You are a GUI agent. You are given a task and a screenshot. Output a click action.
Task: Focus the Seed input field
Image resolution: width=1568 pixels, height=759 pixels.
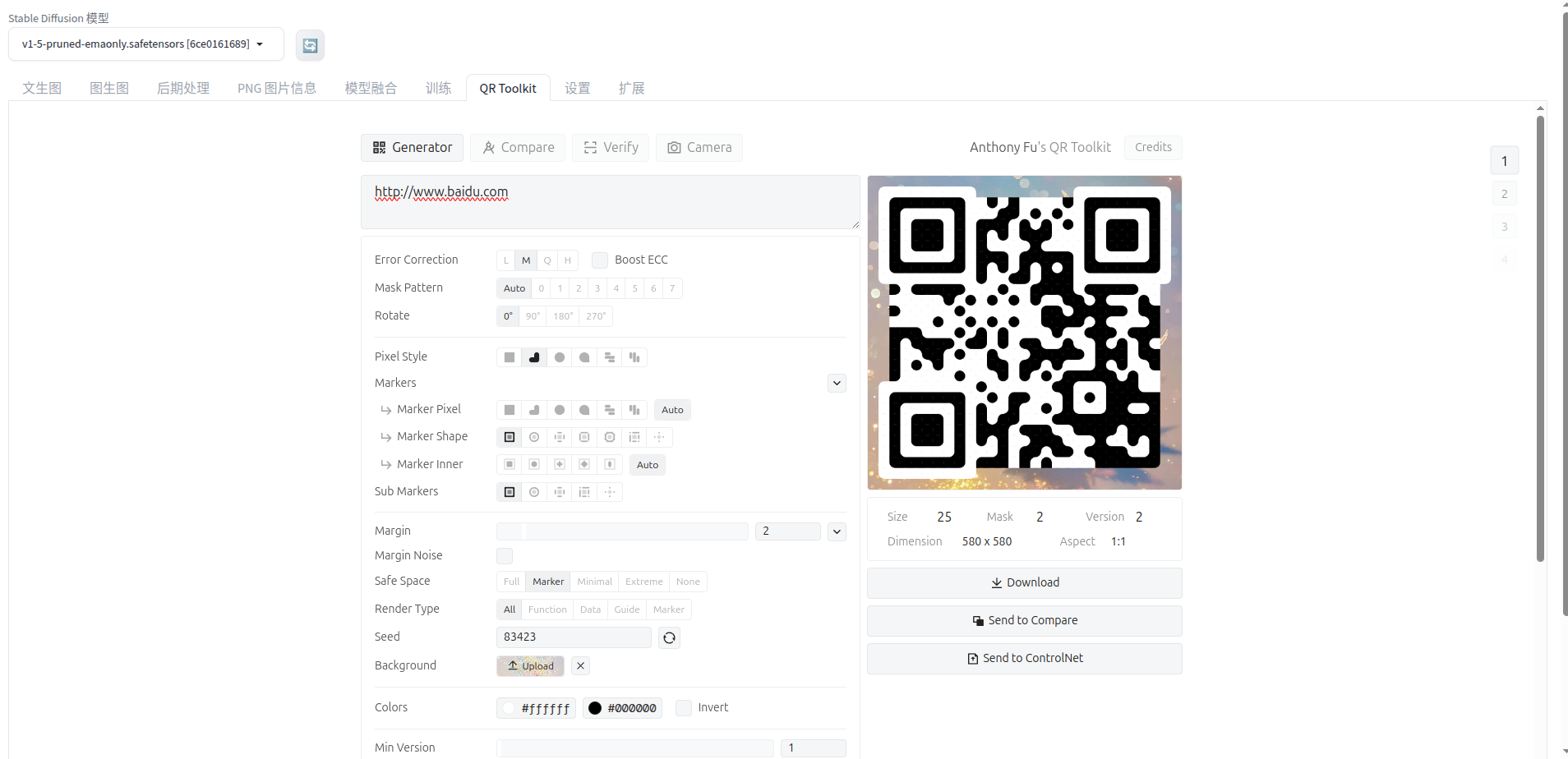[574, 637]
